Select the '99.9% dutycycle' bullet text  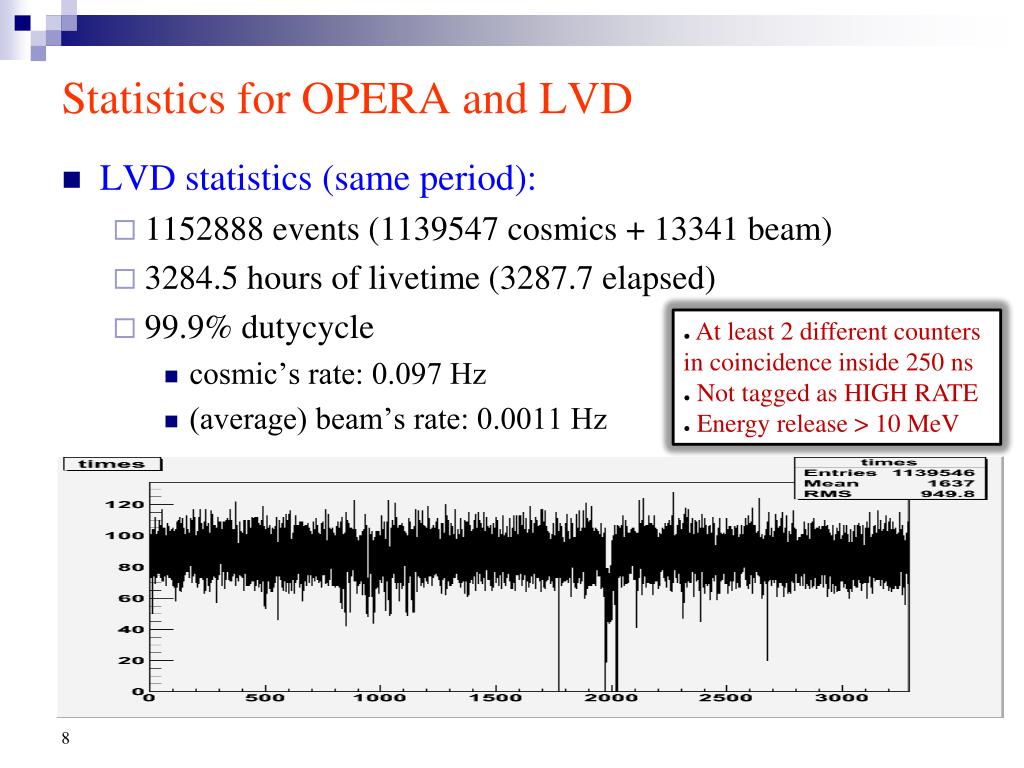(x=259, y=327)
